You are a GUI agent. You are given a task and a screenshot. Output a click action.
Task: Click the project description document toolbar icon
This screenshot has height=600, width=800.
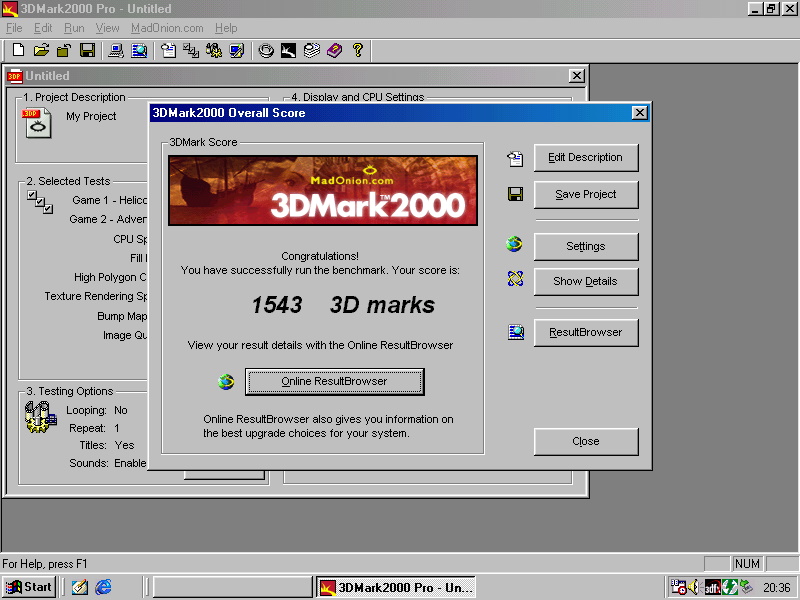[168, 50]
